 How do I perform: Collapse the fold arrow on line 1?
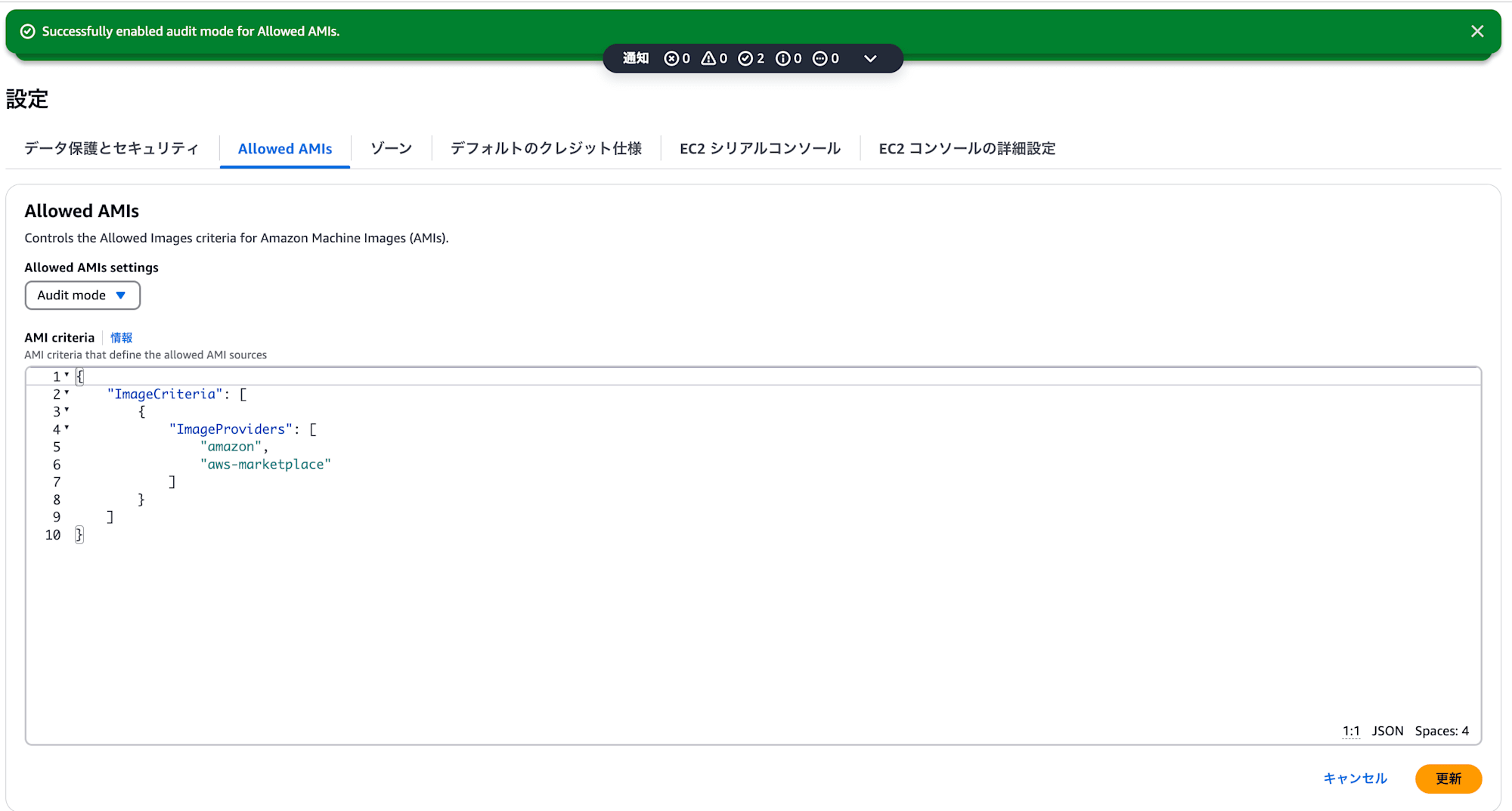point(67,375)
